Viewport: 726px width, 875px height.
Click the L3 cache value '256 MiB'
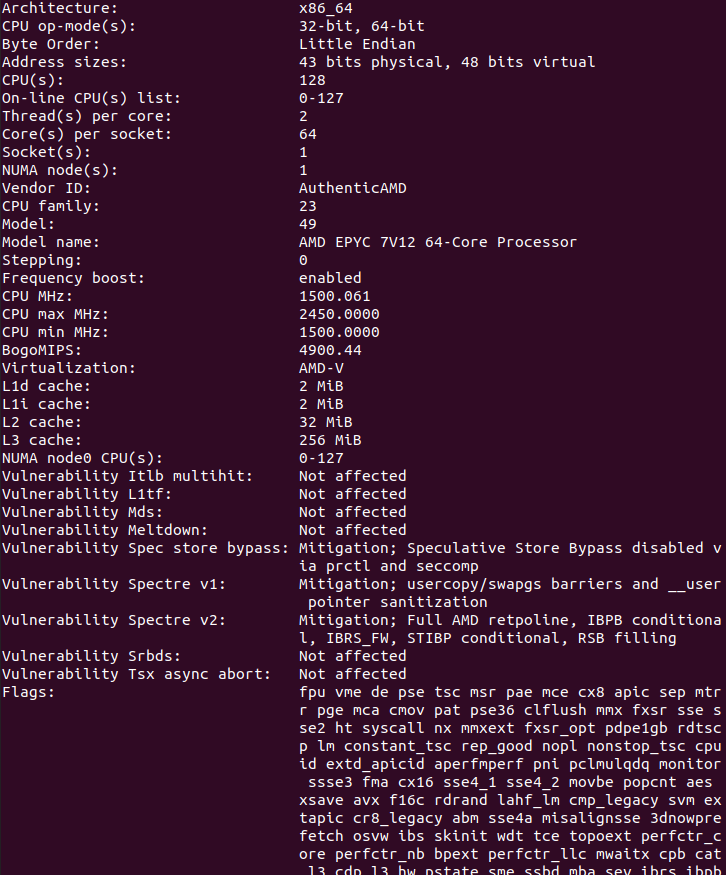coord(330,440)
